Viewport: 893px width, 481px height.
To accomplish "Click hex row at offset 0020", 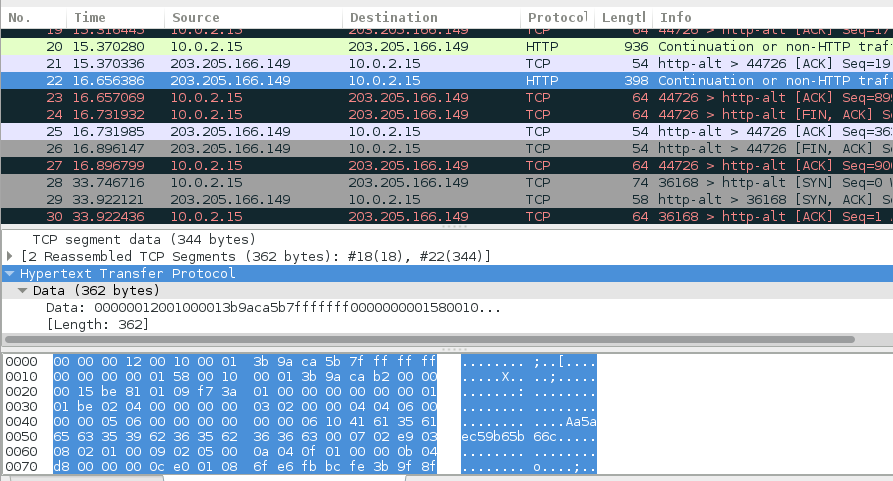I will (245, 392).
